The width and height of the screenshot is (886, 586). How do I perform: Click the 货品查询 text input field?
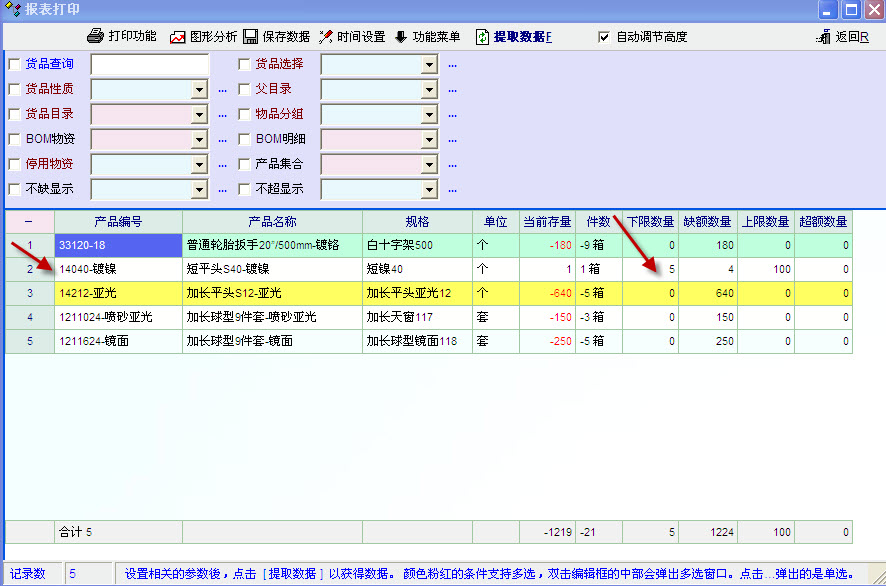point(150,64)
